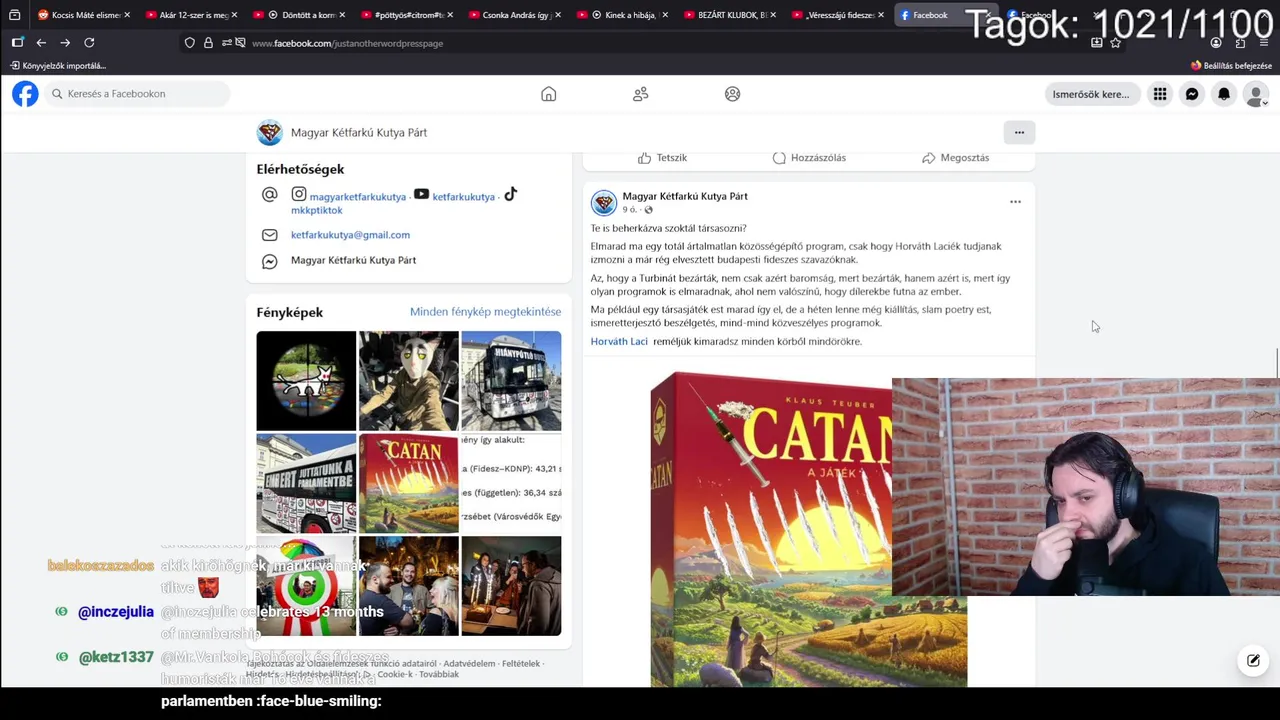Click the browser Back arrow

pyautogui.click(x=41, y=43)
